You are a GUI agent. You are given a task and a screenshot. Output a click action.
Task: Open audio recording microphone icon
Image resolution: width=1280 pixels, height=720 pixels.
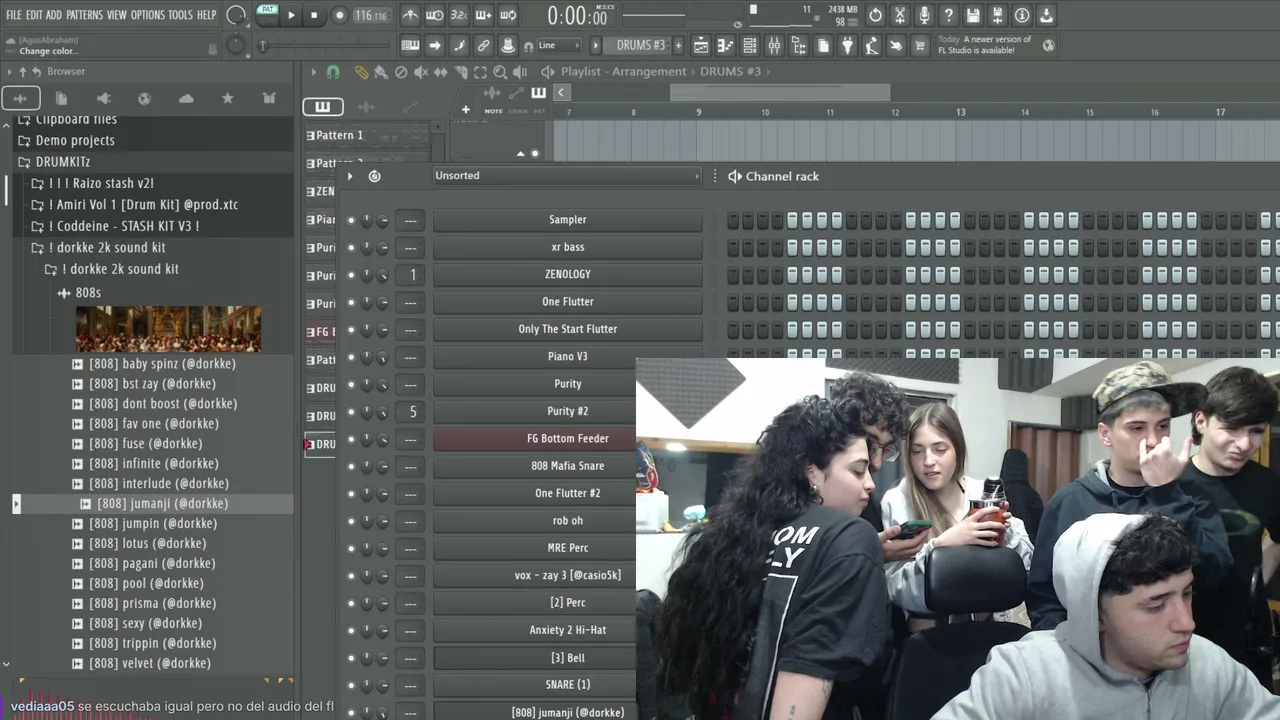924,15
